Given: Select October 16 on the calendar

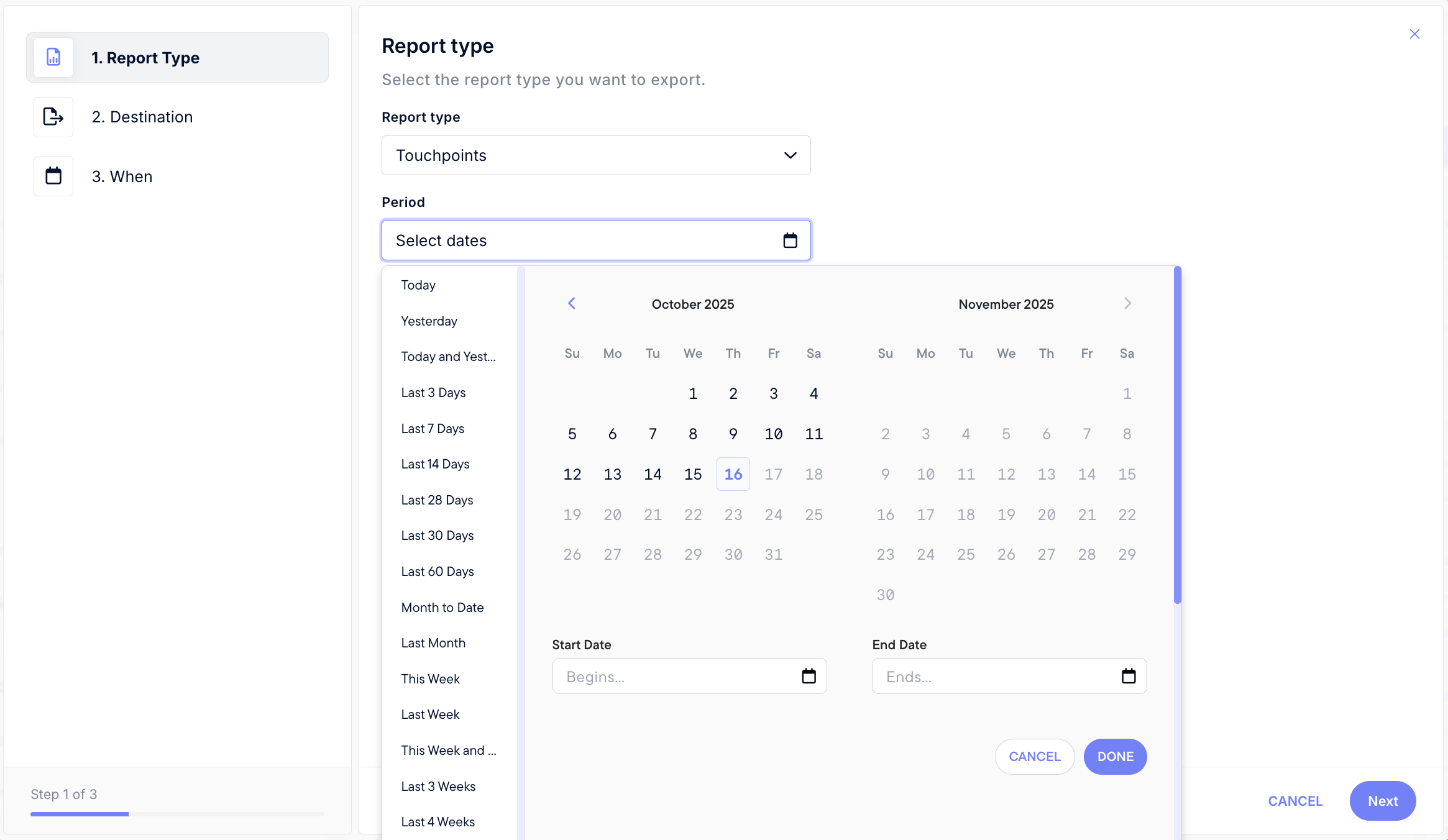Looking at the screenshot, I should point(733,474).
